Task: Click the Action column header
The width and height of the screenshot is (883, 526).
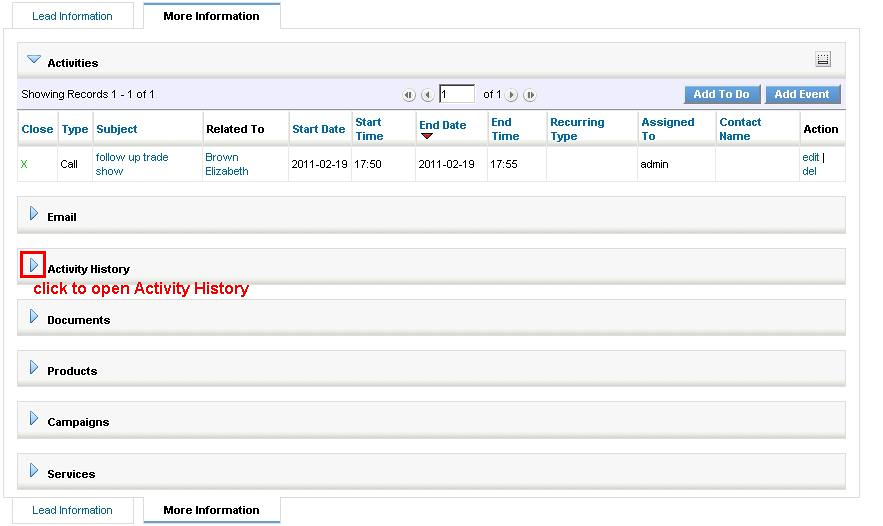Action: click(820, 129)
